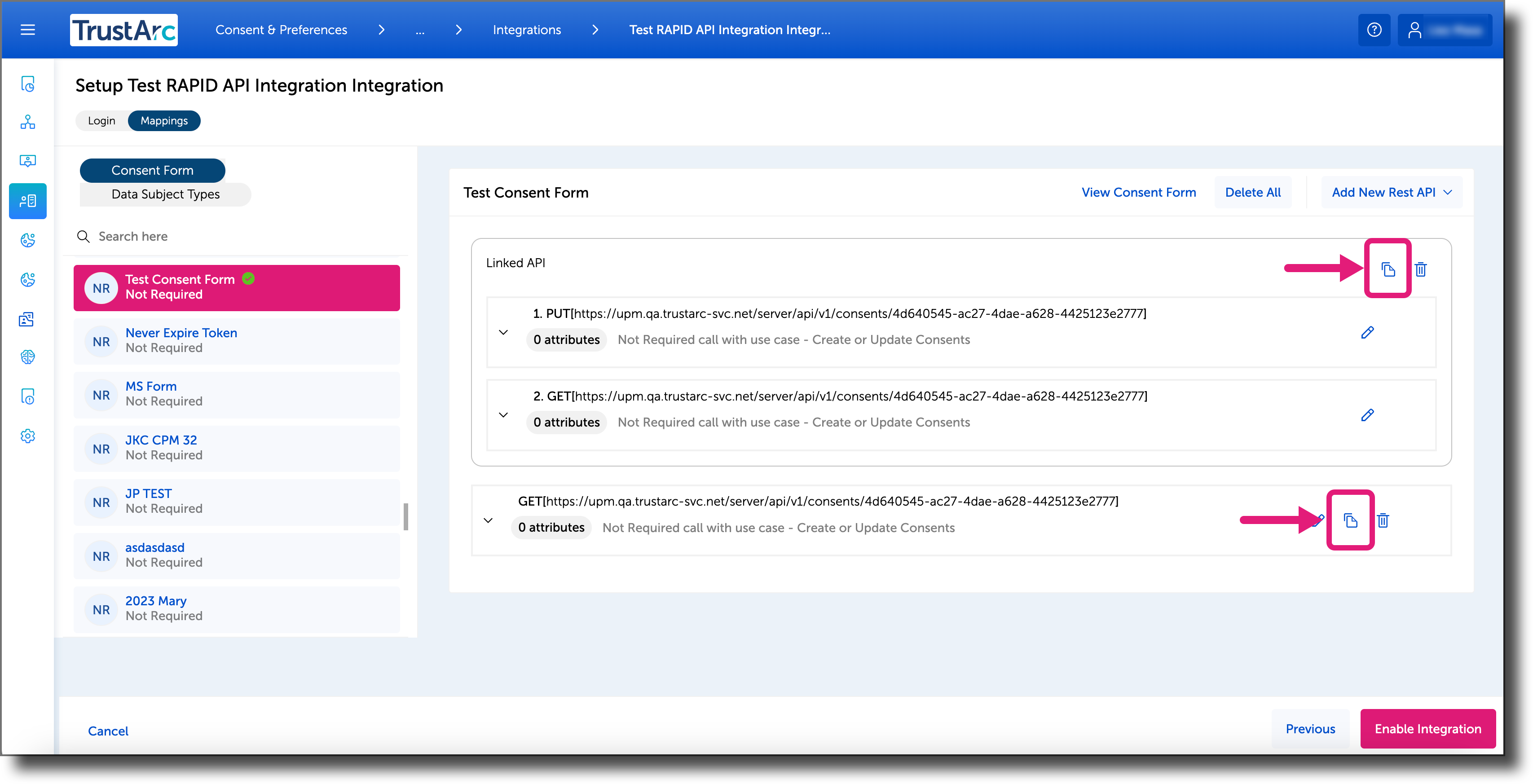Switch to the Login step tab
The image size is (1533, 784).
[102, 121]
